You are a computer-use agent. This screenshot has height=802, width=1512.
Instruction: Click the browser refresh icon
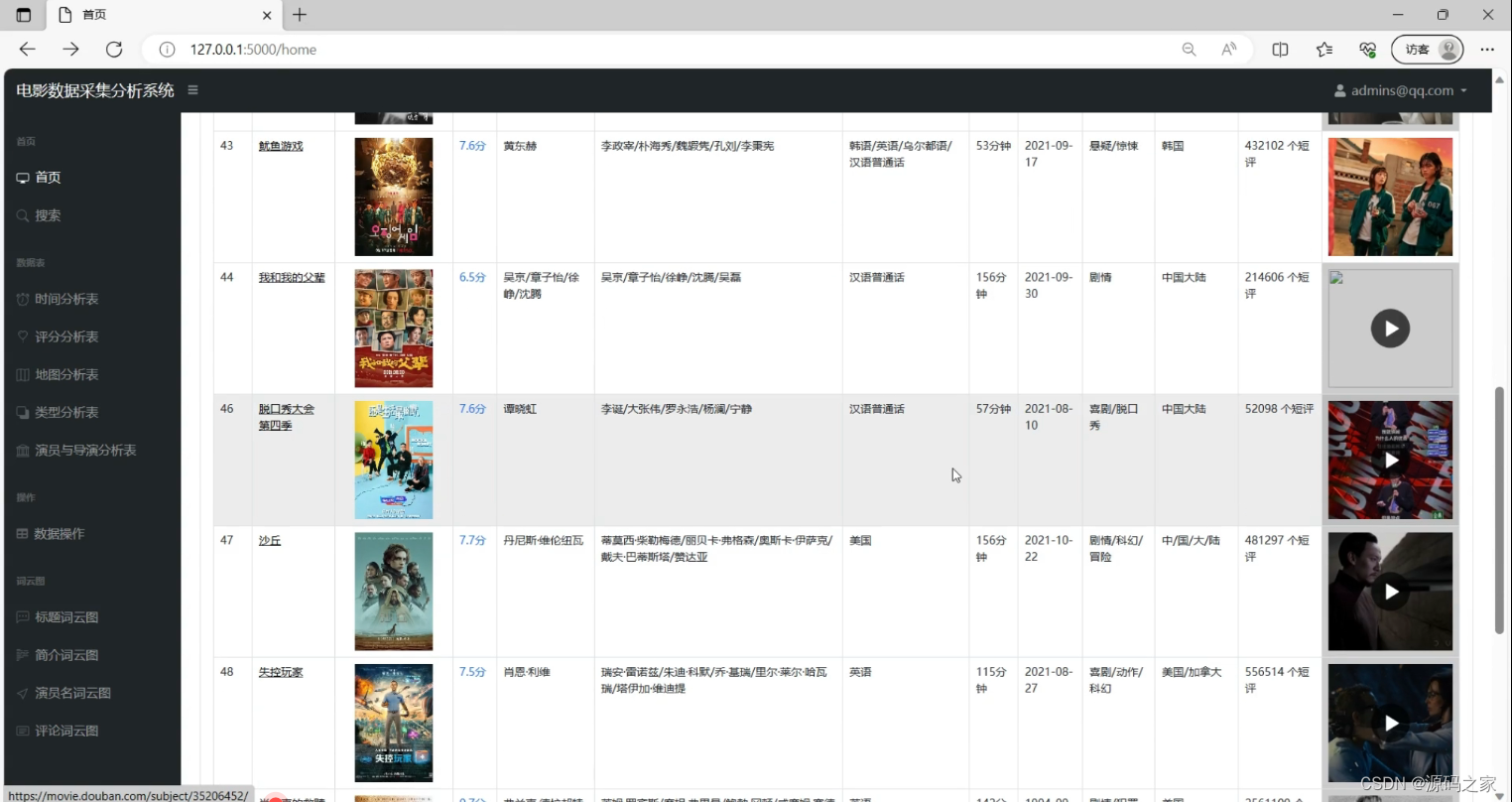coord(114,49)
